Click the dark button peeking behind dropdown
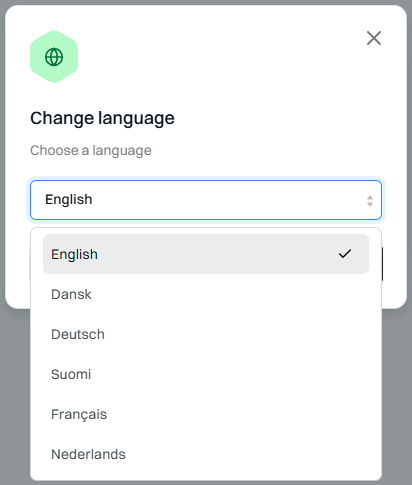 pos(382,264)
